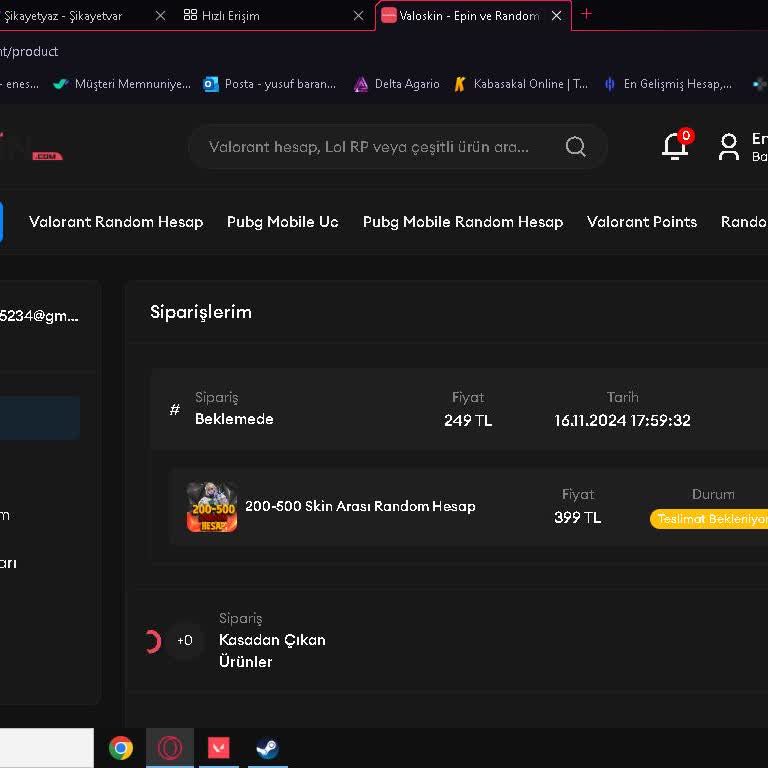Click 200-500 Skin Arası Random Hesap title
The height and width of the screenshot is (768, 768).
click(x=360, y=506)
